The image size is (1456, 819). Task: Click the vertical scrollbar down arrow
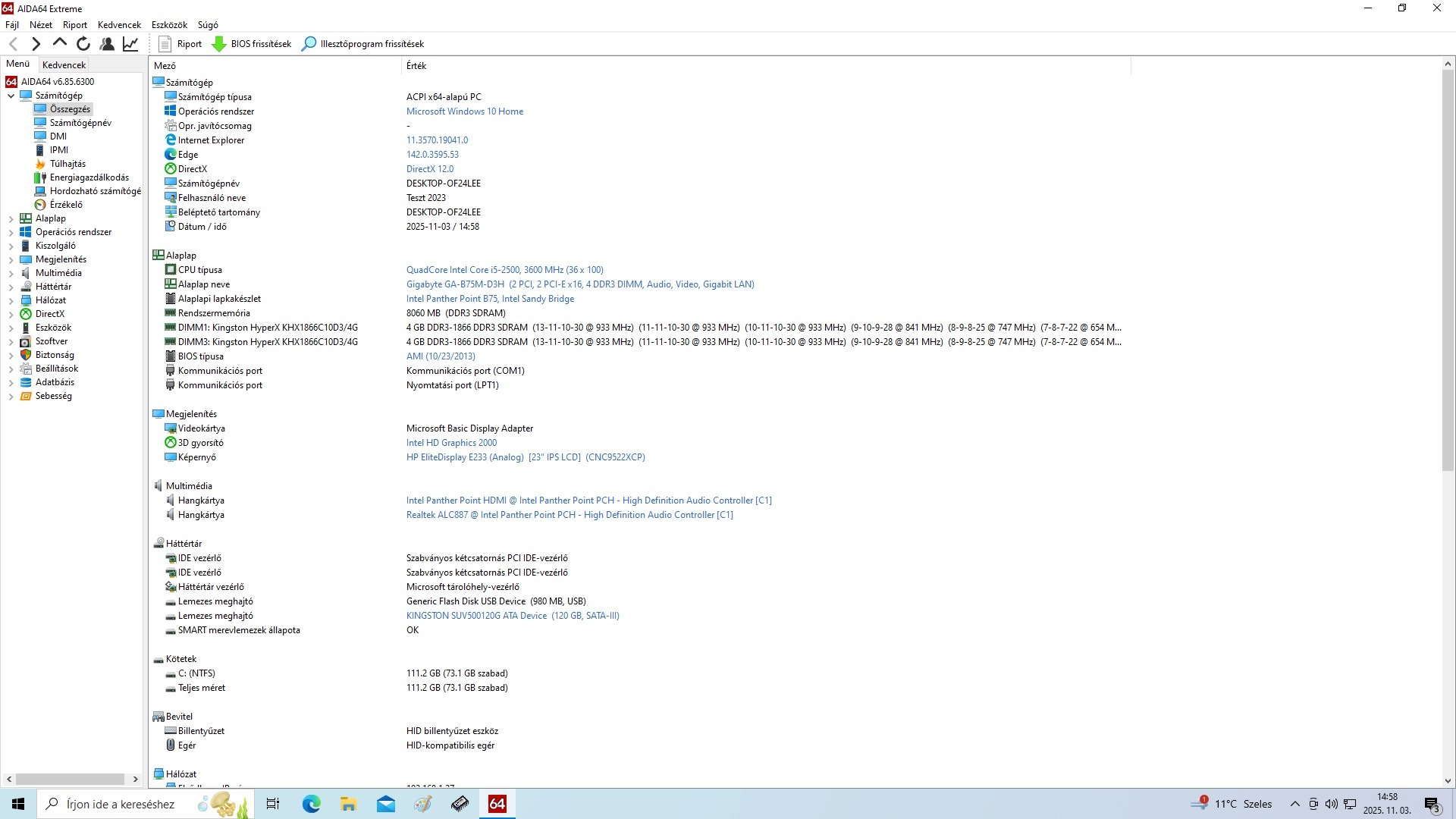[1447, 781]
